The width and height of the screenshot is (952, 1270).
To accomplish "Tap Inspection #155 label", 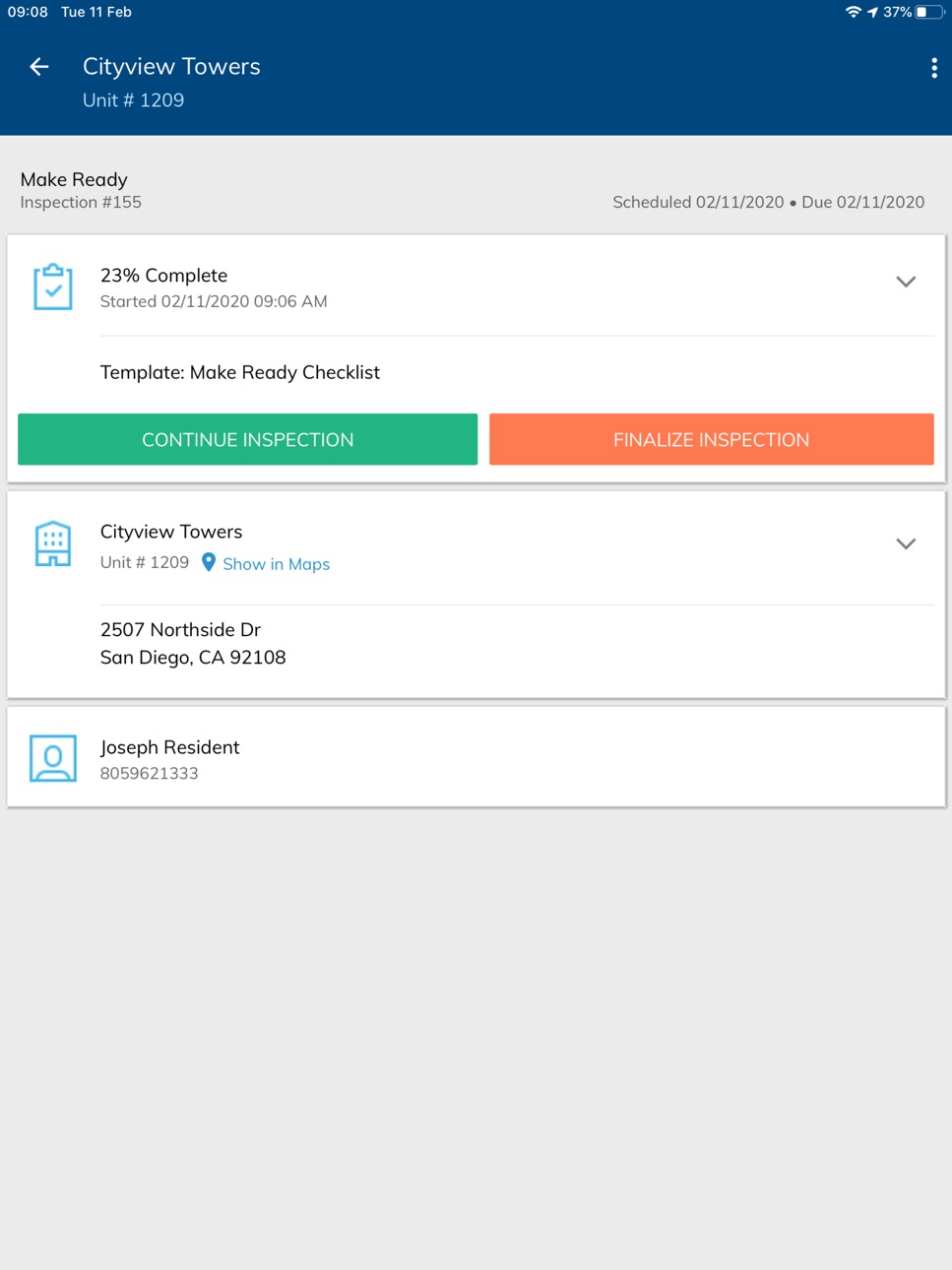I will pos(81,202).
